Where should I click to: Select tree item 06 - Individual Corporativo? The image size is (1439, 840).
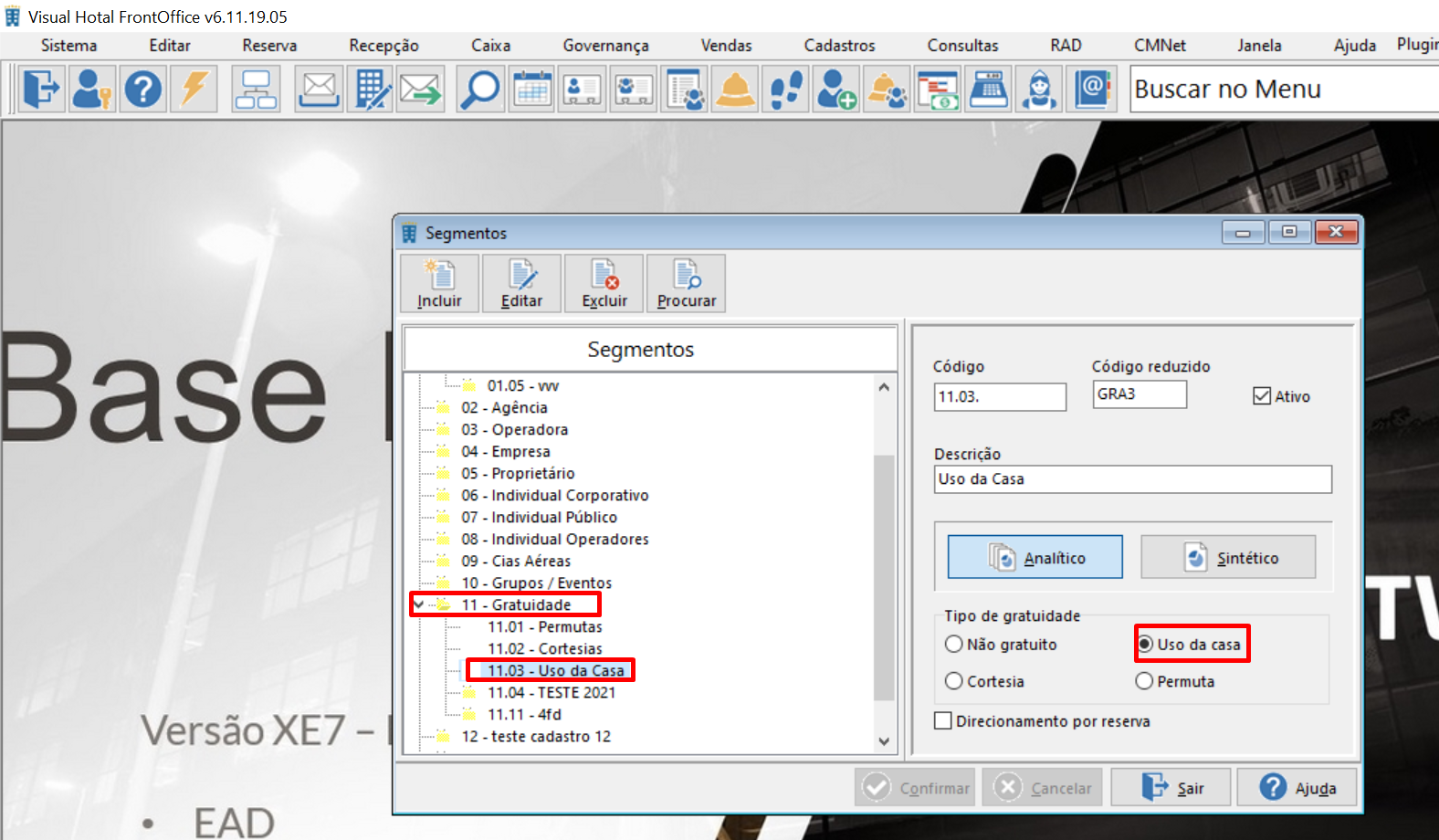click(555, 495)
